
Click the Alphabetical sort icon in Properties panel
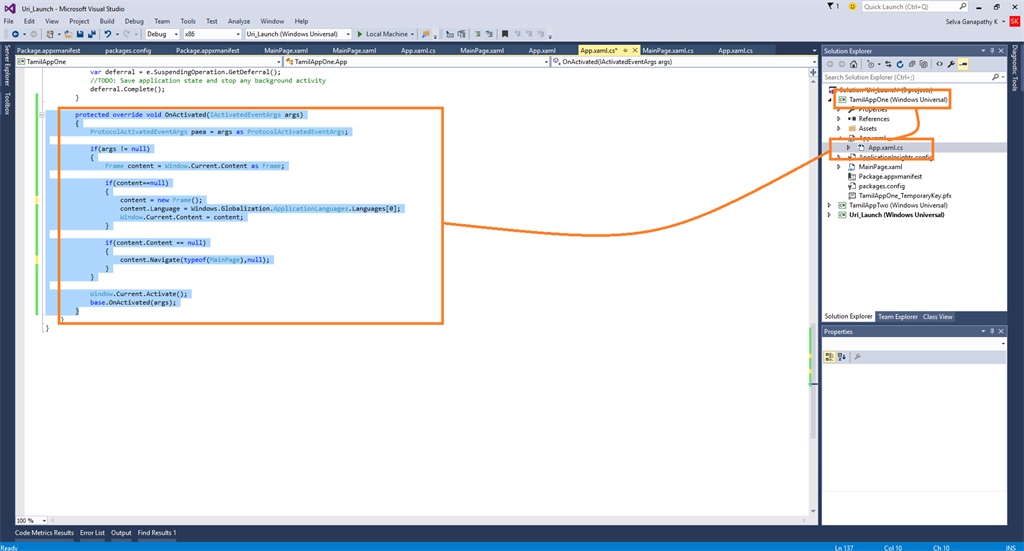[842, 356]
